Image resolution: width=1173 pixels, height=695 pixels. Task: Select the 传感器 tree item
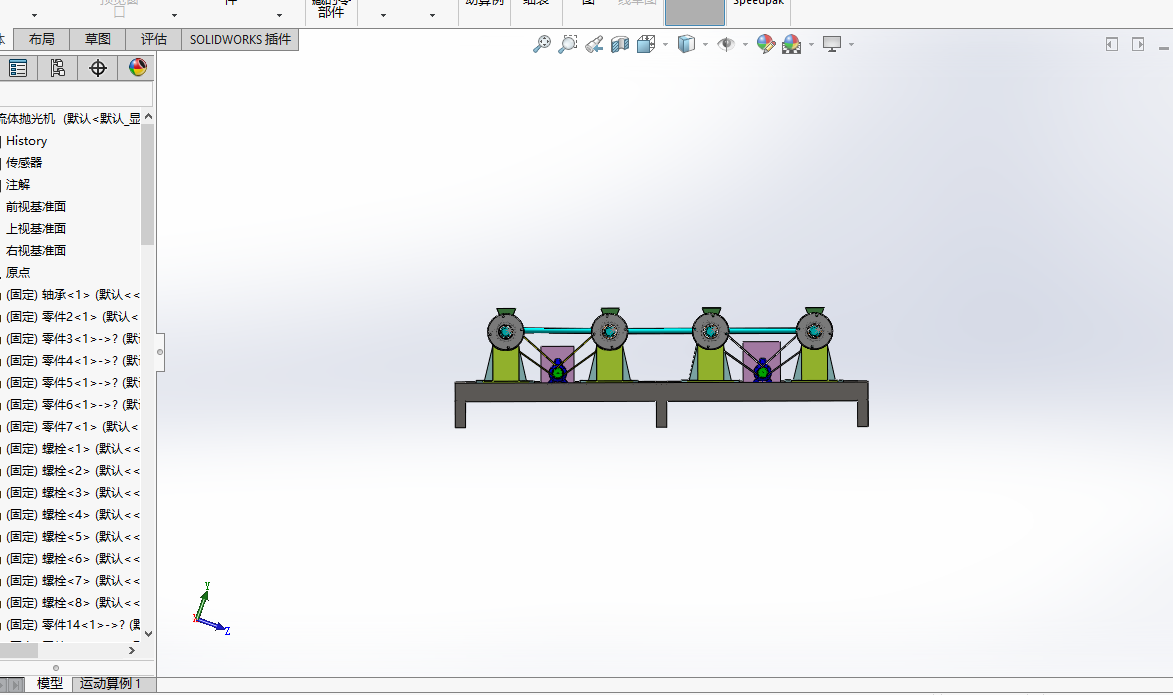24,162
